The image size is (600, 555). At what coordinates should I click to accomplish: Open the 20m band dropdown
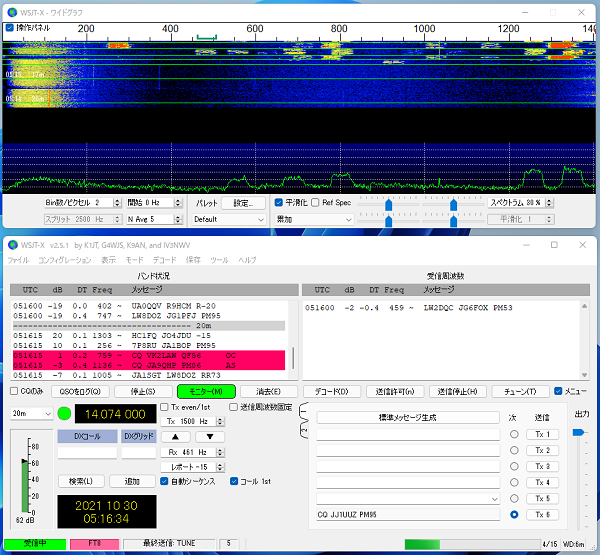pos(30,413)
